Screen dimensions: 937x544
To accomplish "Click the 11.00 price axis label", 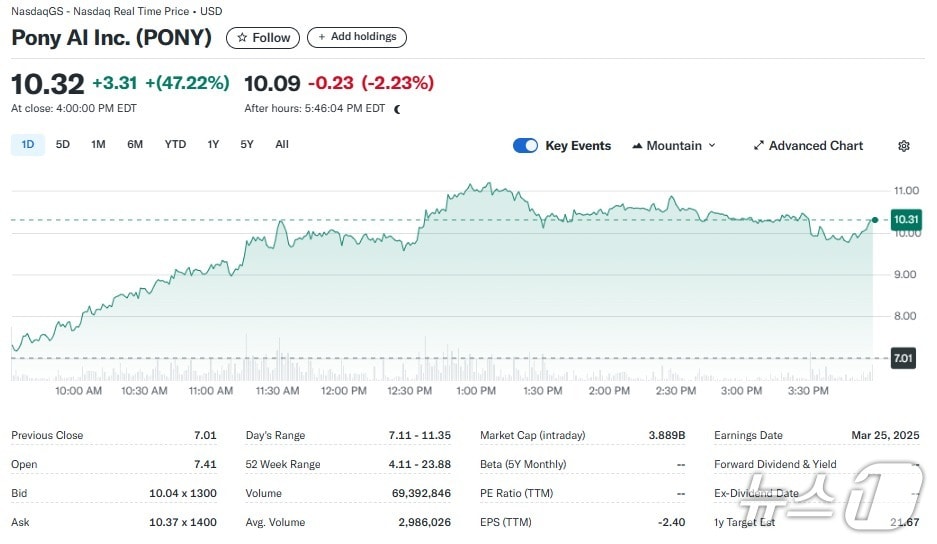I will (906, 191).
